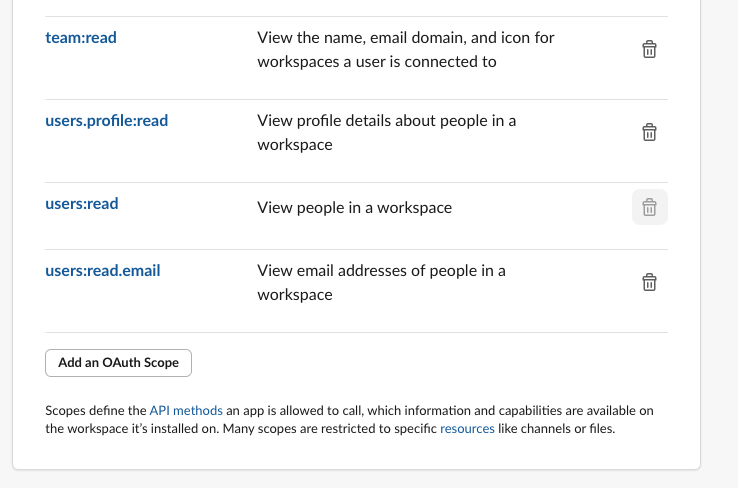
Task: Click the trash icon for users:read
Action: [648, 207]
